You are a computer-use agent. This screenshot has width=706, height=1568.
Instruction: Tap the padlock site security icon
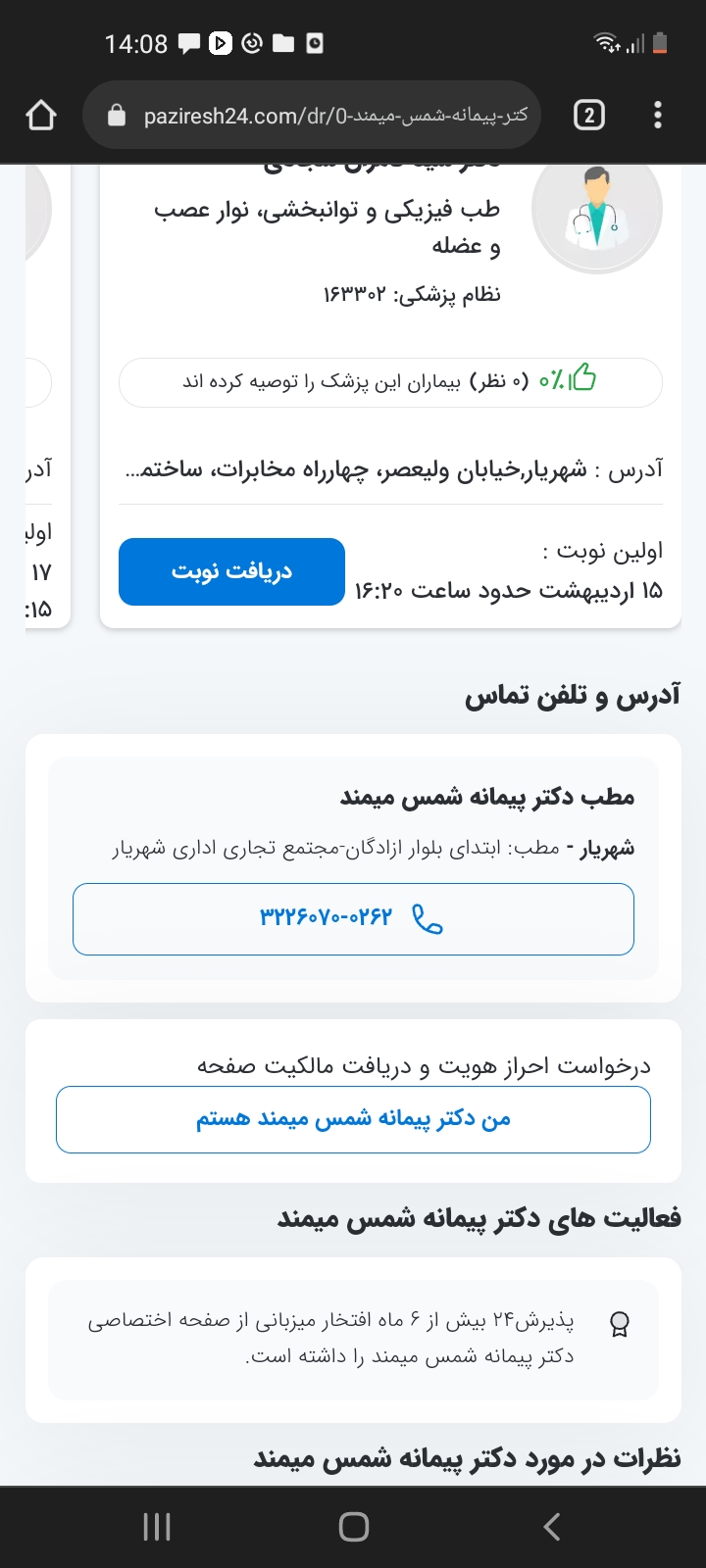(x=117, y=116)
